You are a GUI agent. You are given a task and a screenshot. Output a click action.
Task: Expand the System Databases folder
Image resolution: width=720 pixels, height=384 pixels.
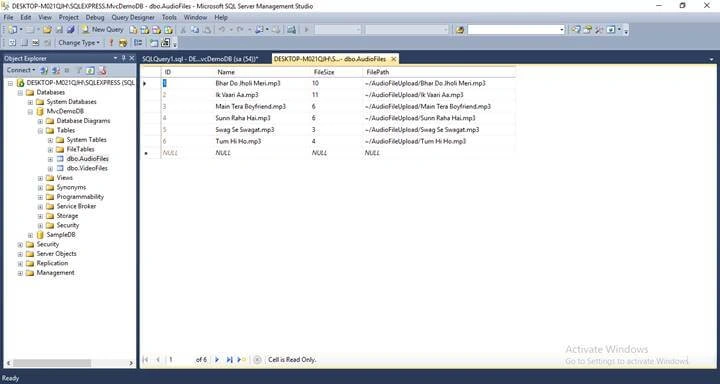point(30,102)
